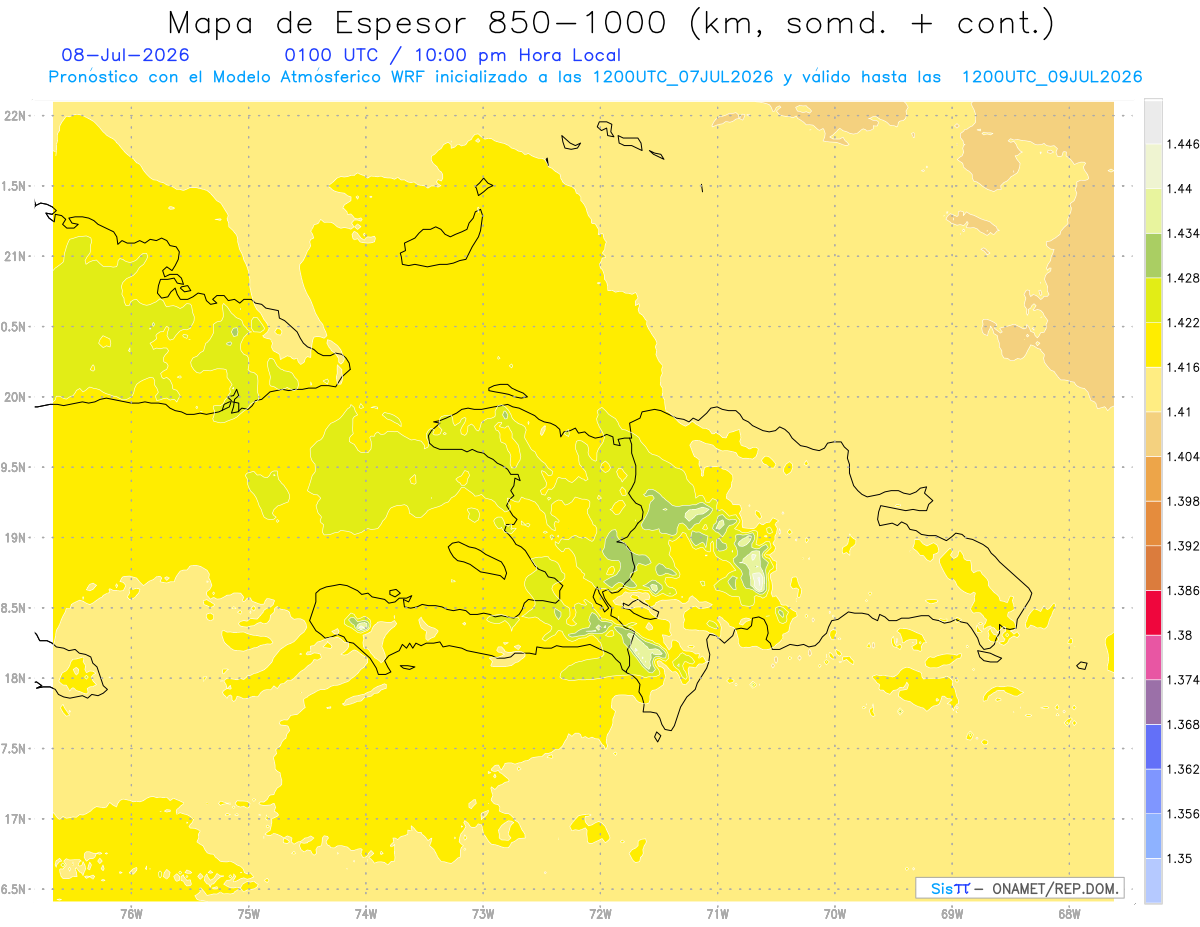
Task: Click the initialization time '1200UTC_07JUL2026'
Action: [x=683, y=77]
